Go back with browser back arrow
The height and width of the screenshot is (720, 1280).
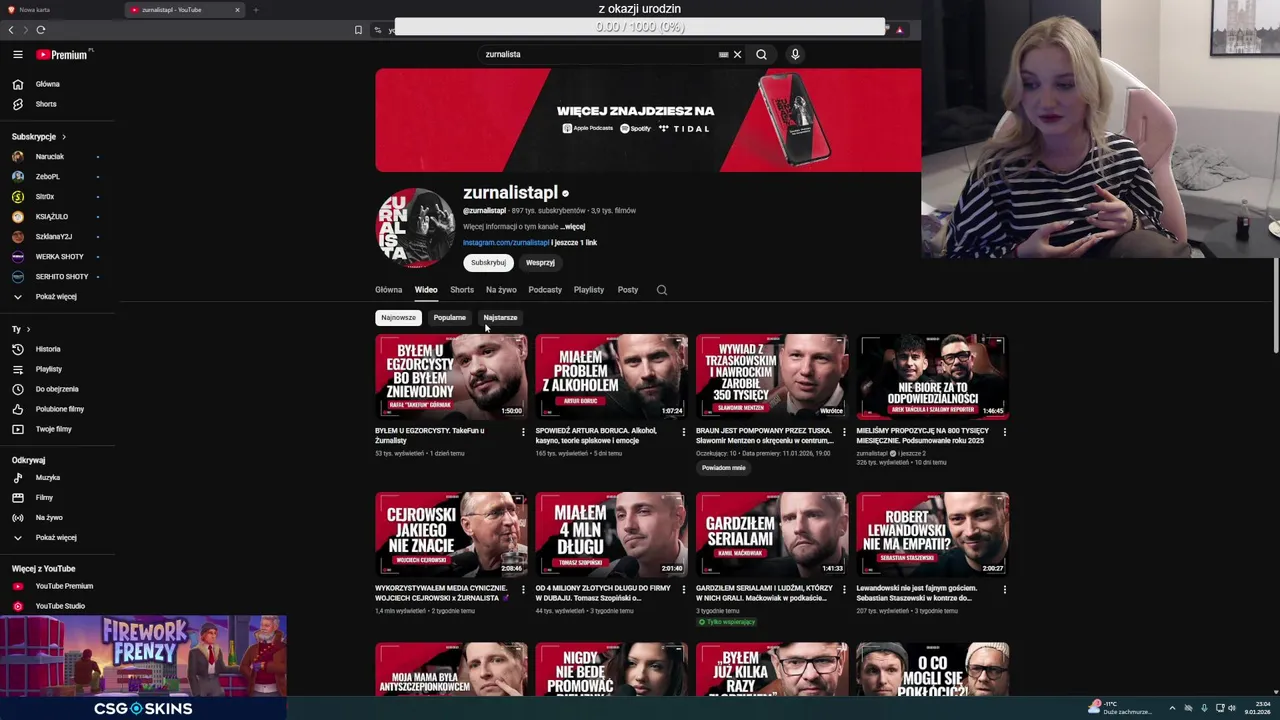pyautogui.click(x=11, y=30)
